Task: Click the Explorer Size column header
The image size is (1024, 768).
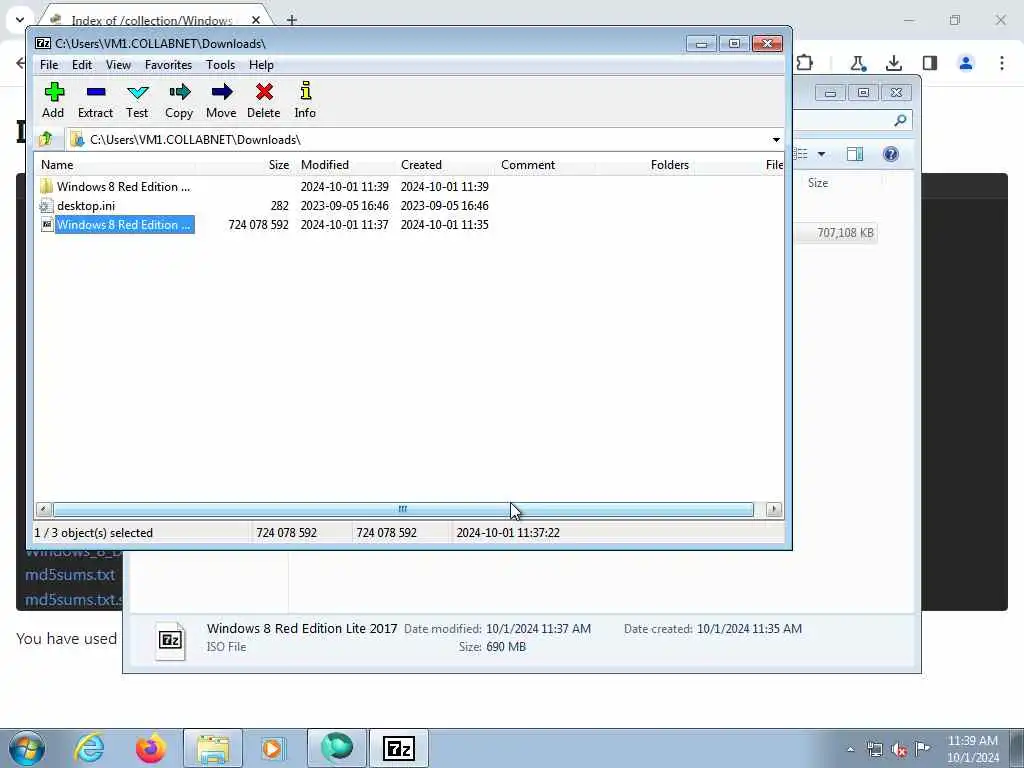Action: (x=818, y=183)
